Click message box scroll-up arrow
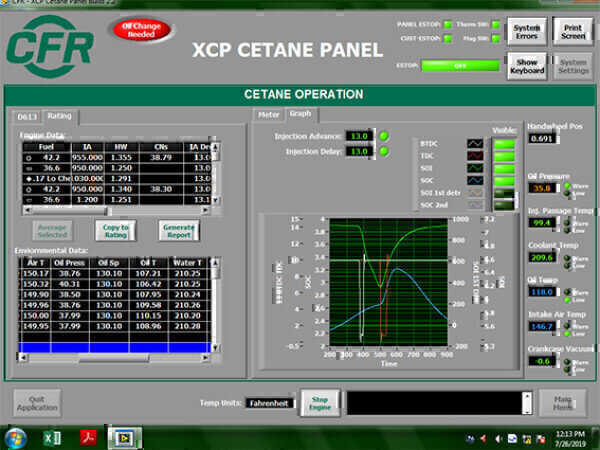Screen dimensions: 600x450 (527, 396)
